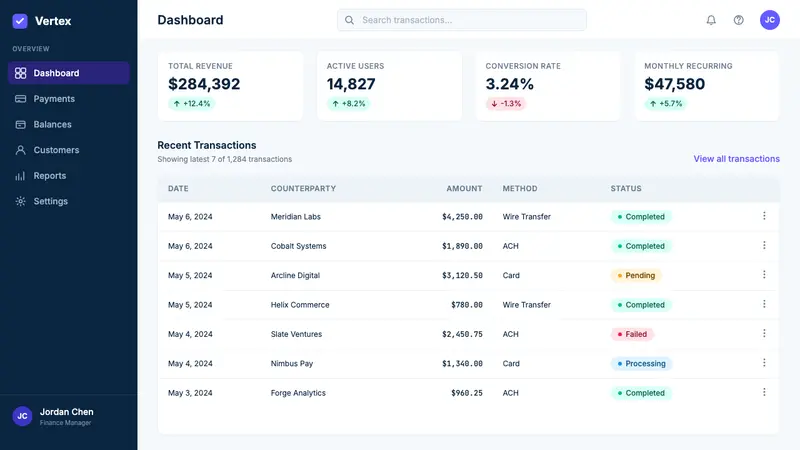Click the Search transactions input field

point(462,20)
